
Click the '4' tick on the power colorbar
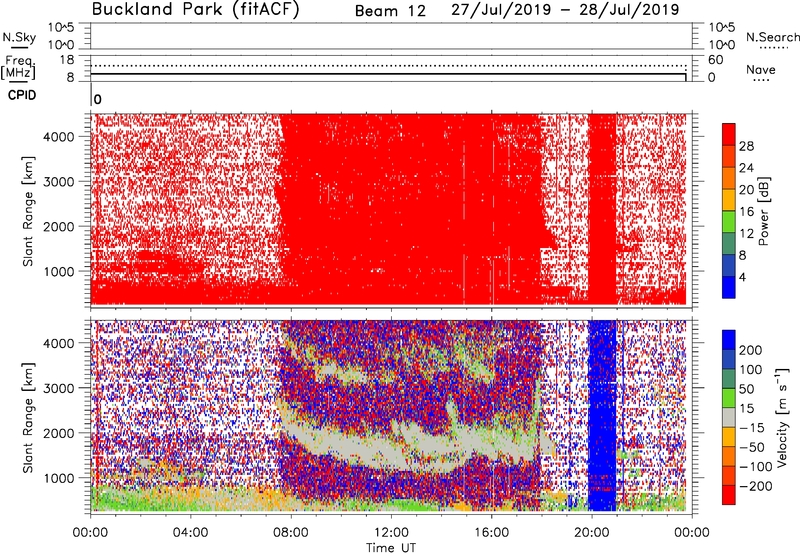tap(742, 277)
